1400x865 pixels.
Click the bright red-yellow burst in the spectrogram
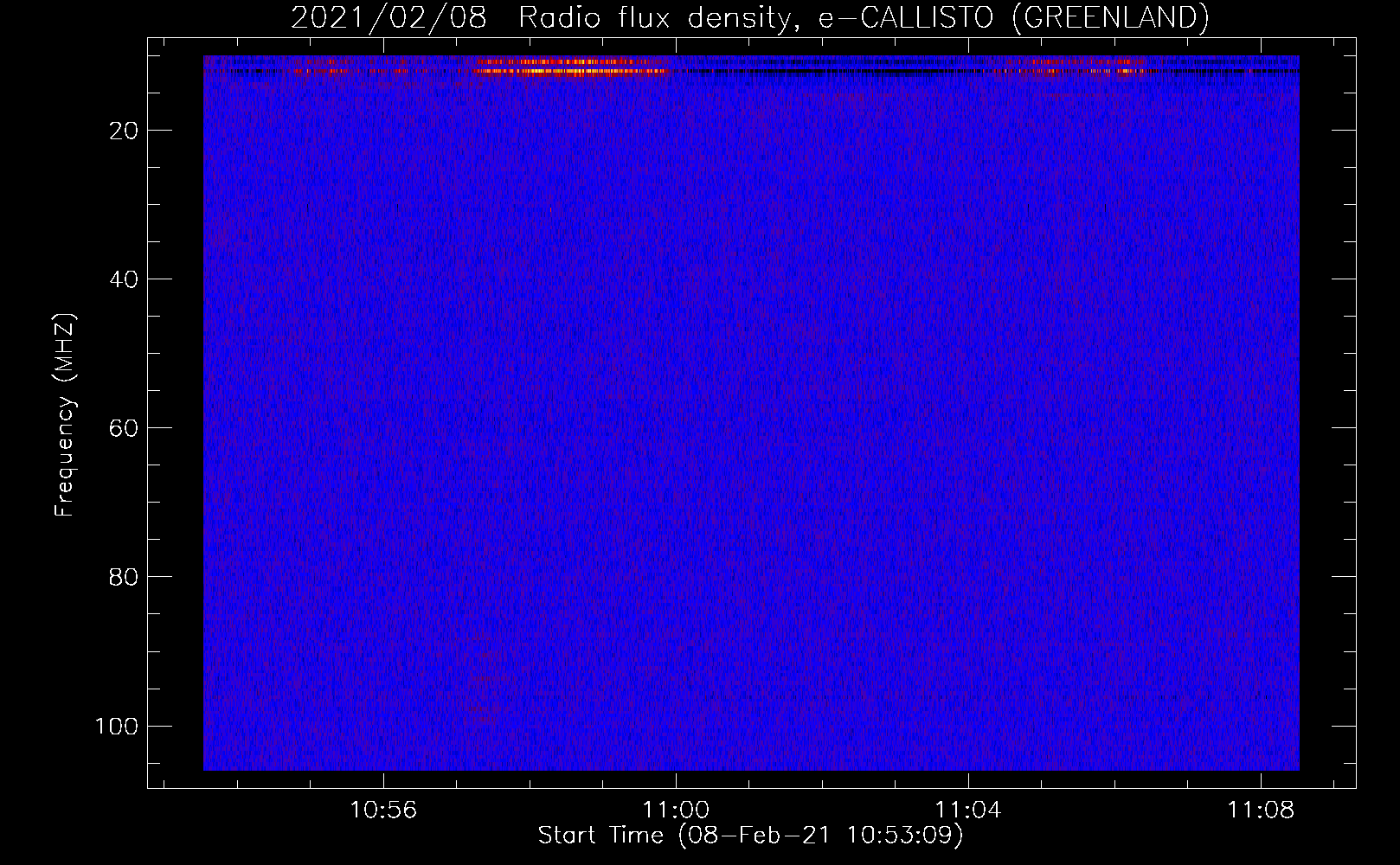point(571,67)
